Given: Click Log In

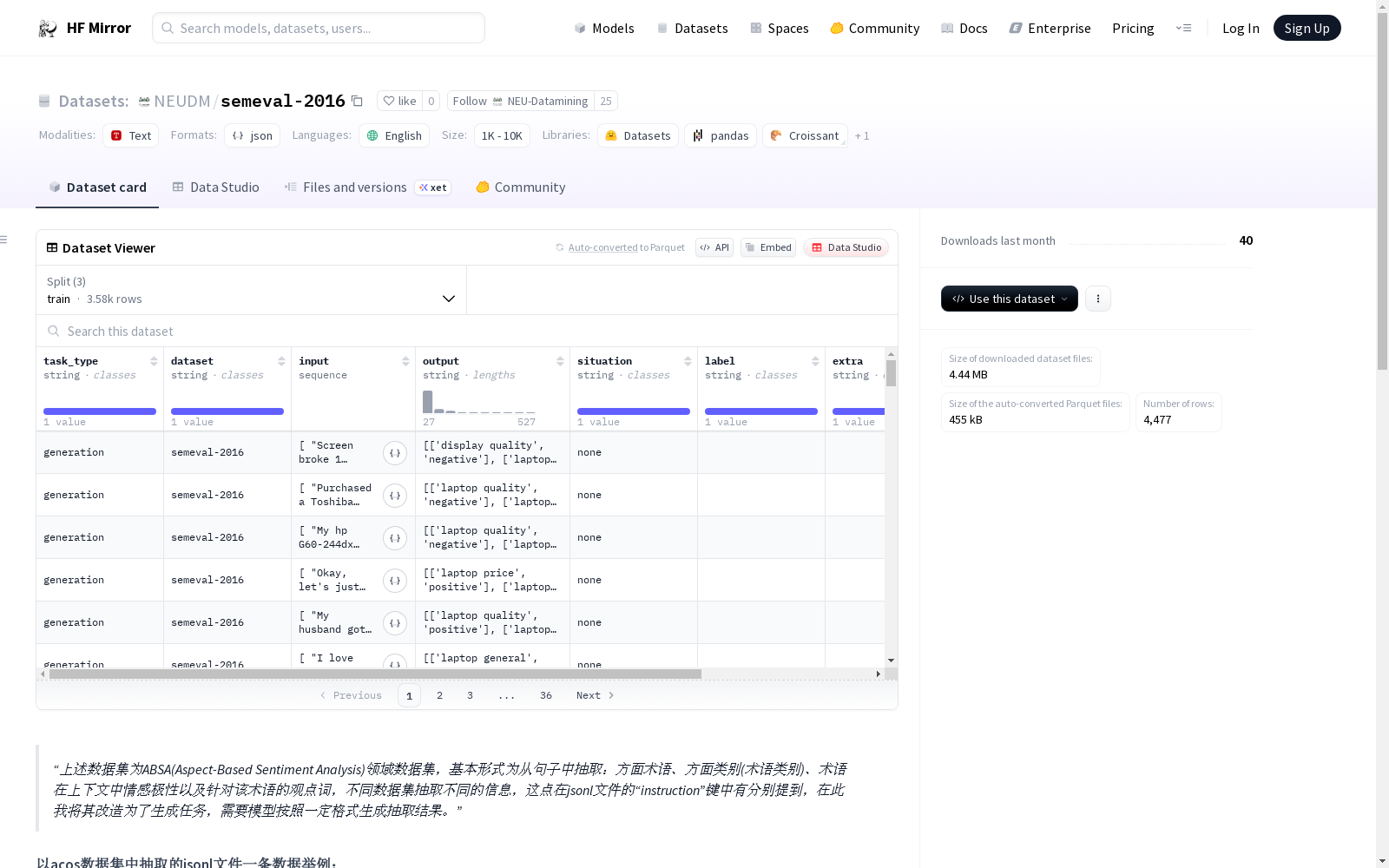Looking at the screenshot, I should click(1241, 28).
